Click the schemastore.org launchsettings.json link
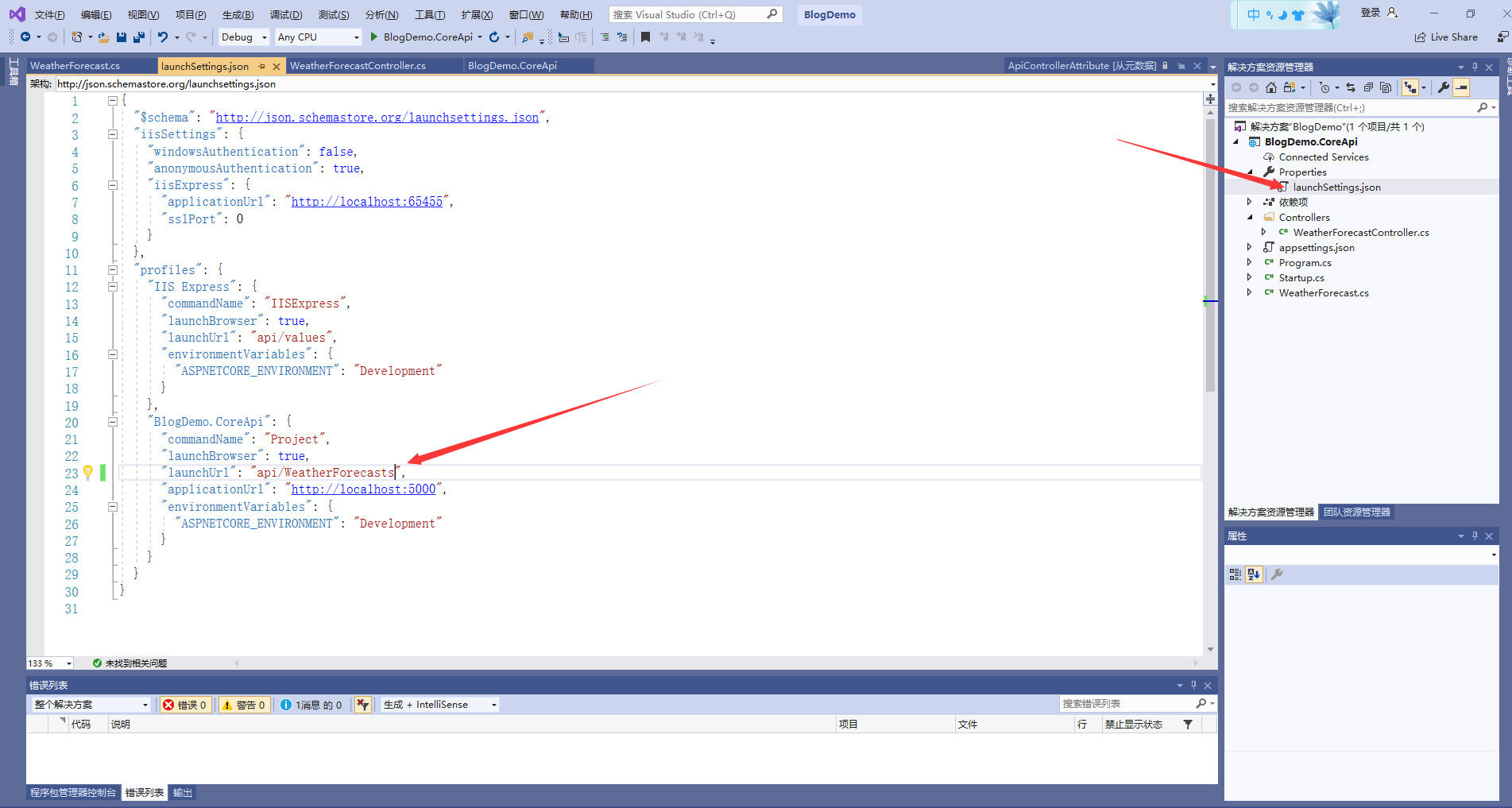 pos(377,118)
